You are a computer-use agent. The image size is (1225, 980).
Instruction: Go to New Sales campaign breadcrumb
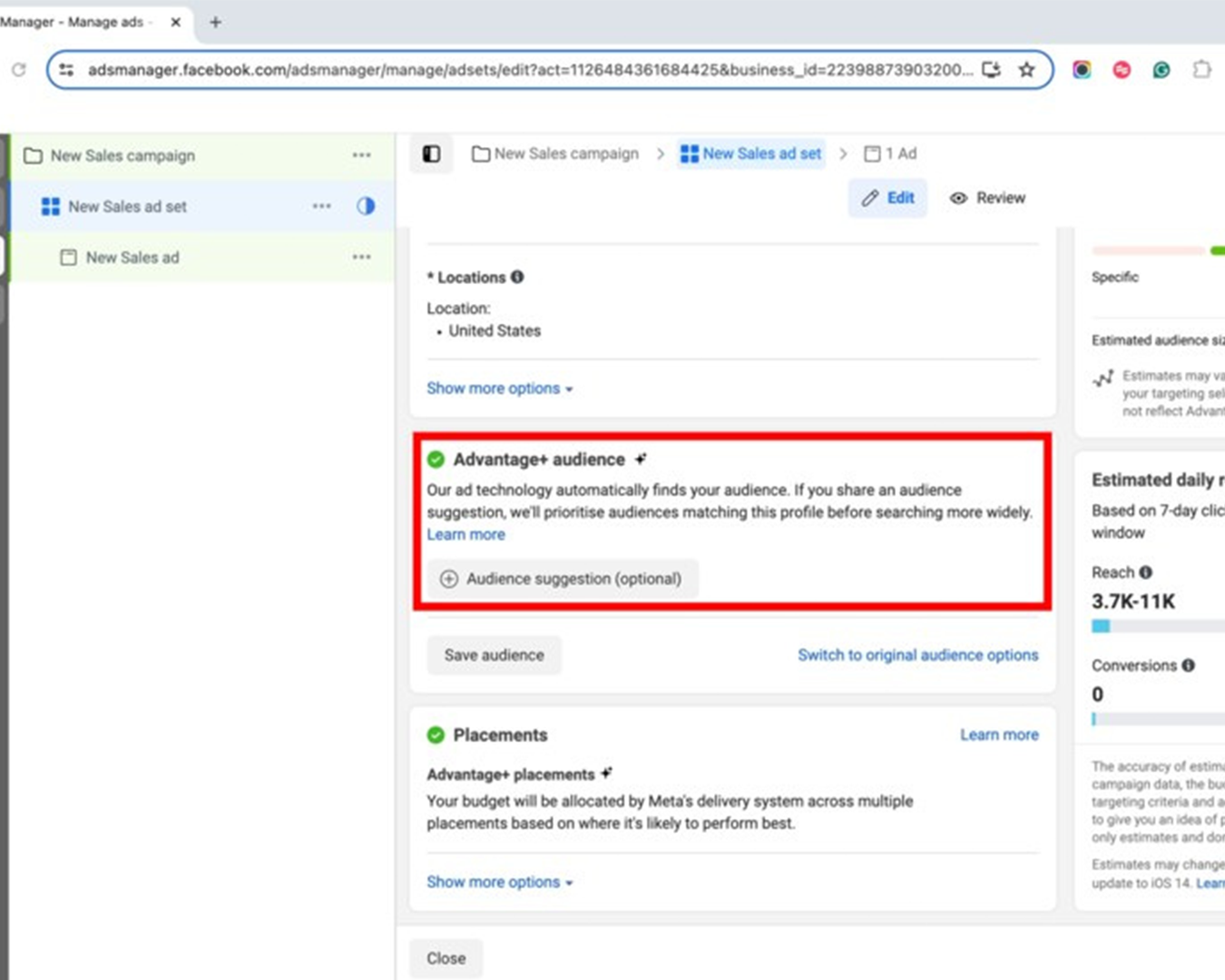click(555, 153)
